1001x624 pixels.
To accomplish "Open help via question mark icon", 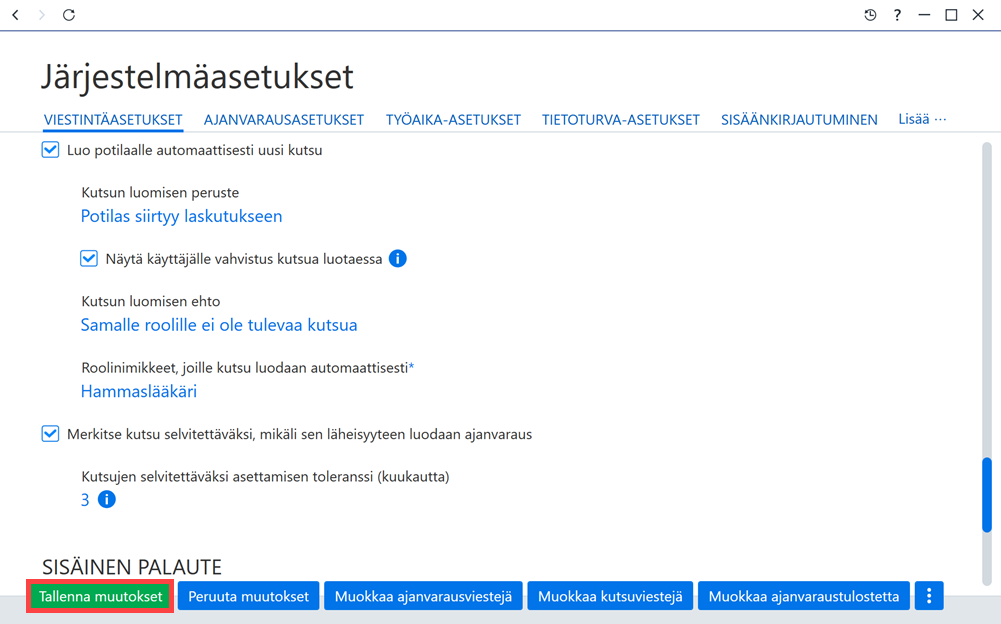I will pos(898,15).
